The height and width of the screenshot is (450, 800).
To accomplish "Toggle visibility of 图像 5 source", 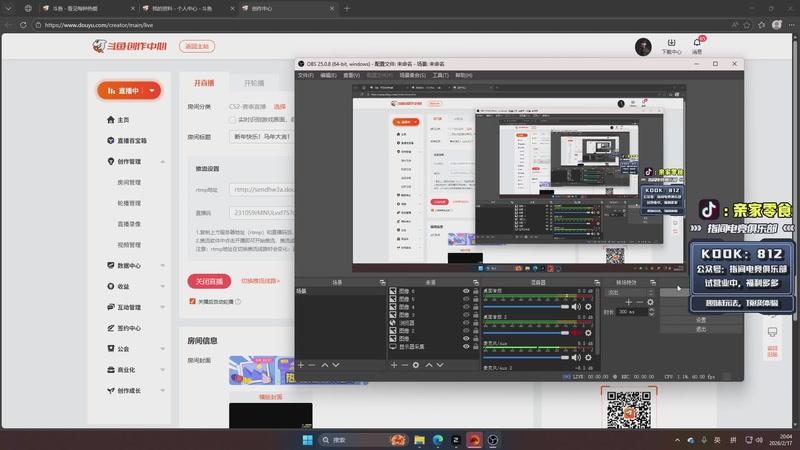I will (x=466, y=299).
